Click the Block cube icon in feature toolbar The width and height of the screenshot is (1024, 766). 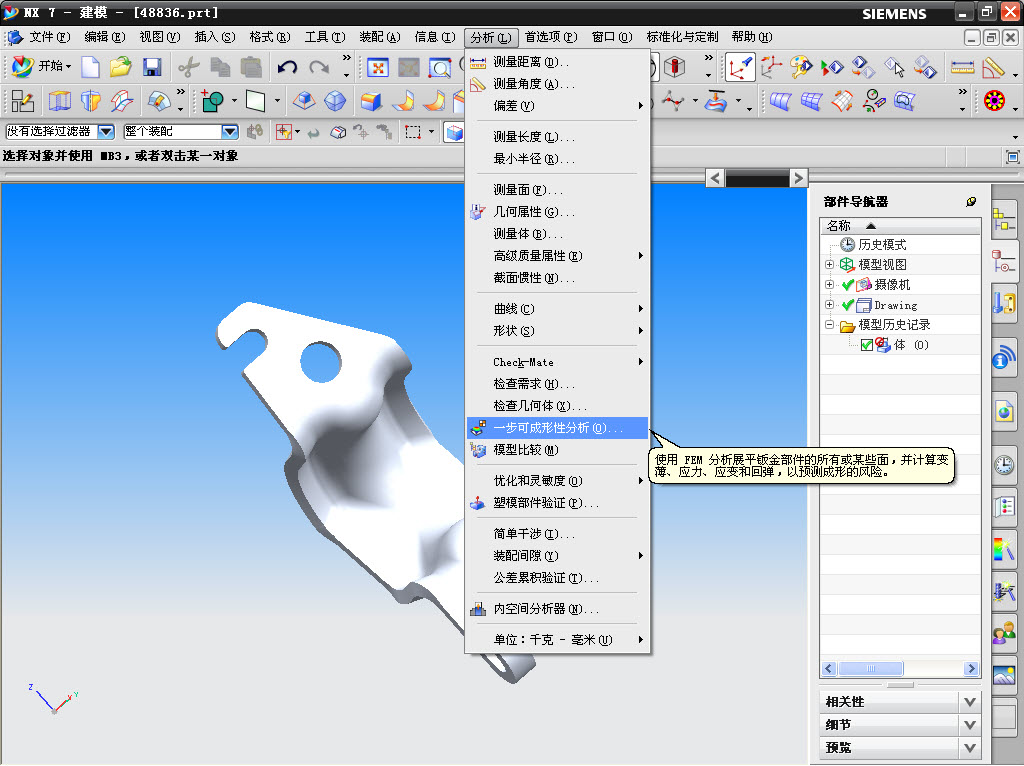(371, 101)
